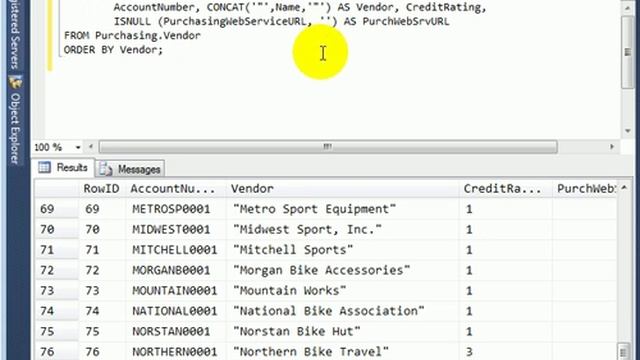640x360 pixels.
Task: Click the editor horizontal scrollbar thumb
Action: (x=328, y=147)
